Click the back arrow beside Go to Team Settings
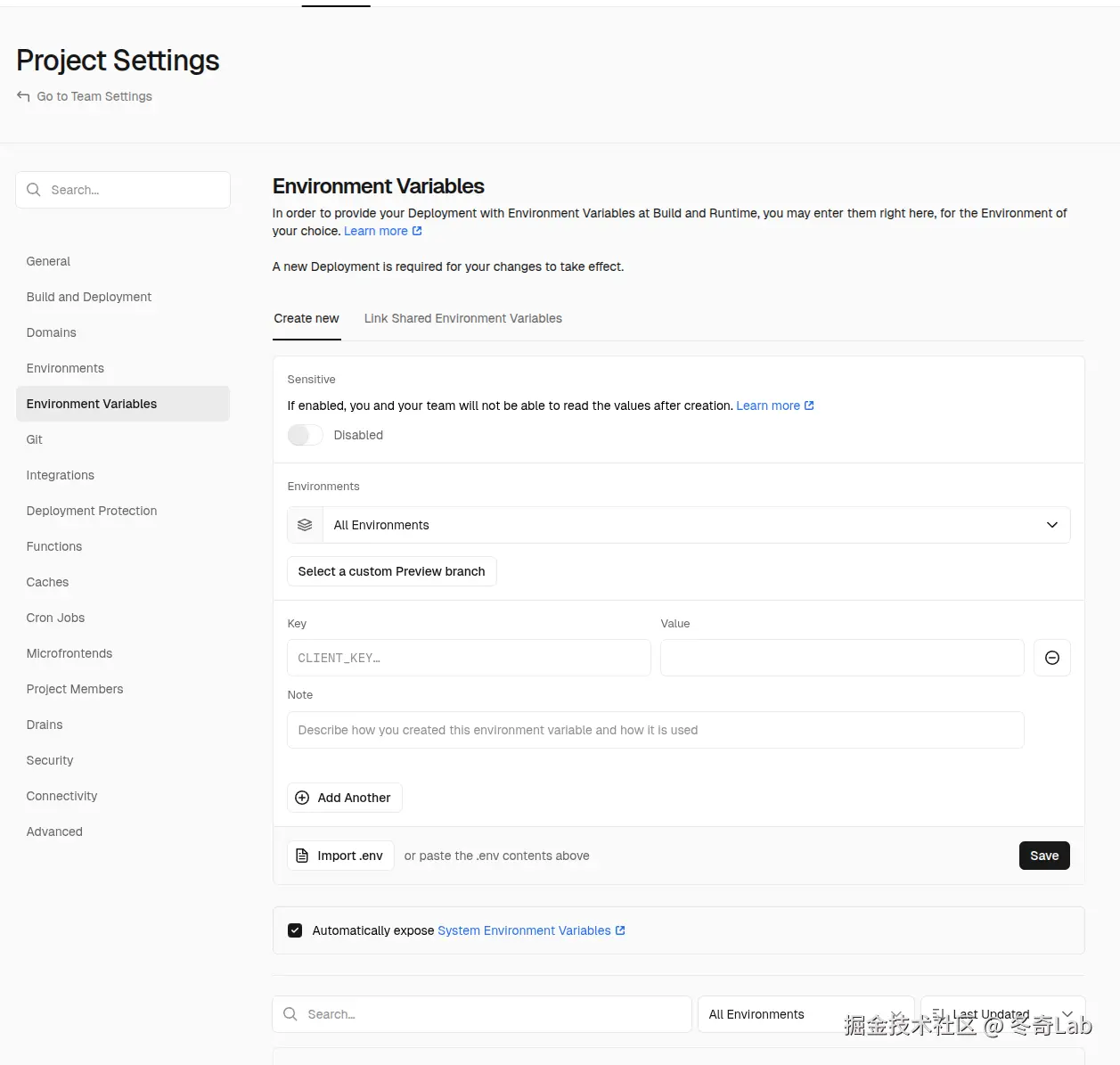1120x1065 pixels. pos(23,96)
